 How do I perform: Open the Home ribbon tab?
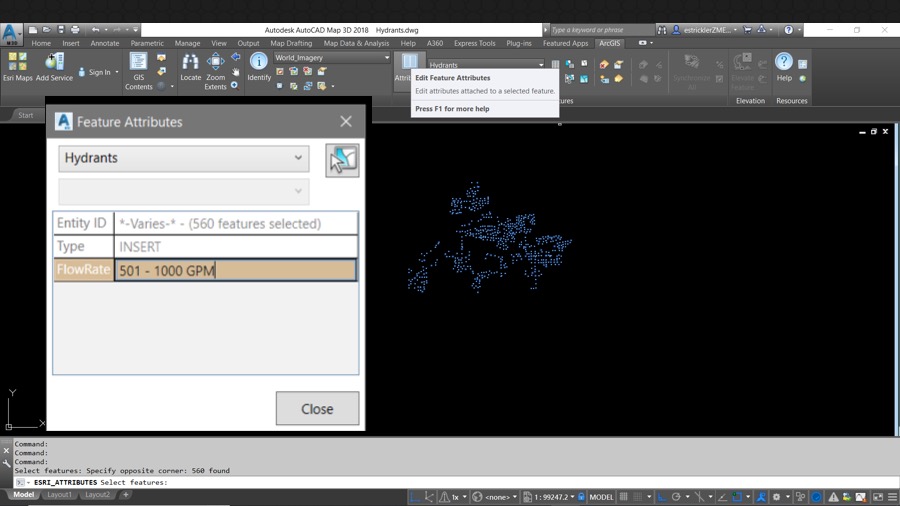pos(41,43)
